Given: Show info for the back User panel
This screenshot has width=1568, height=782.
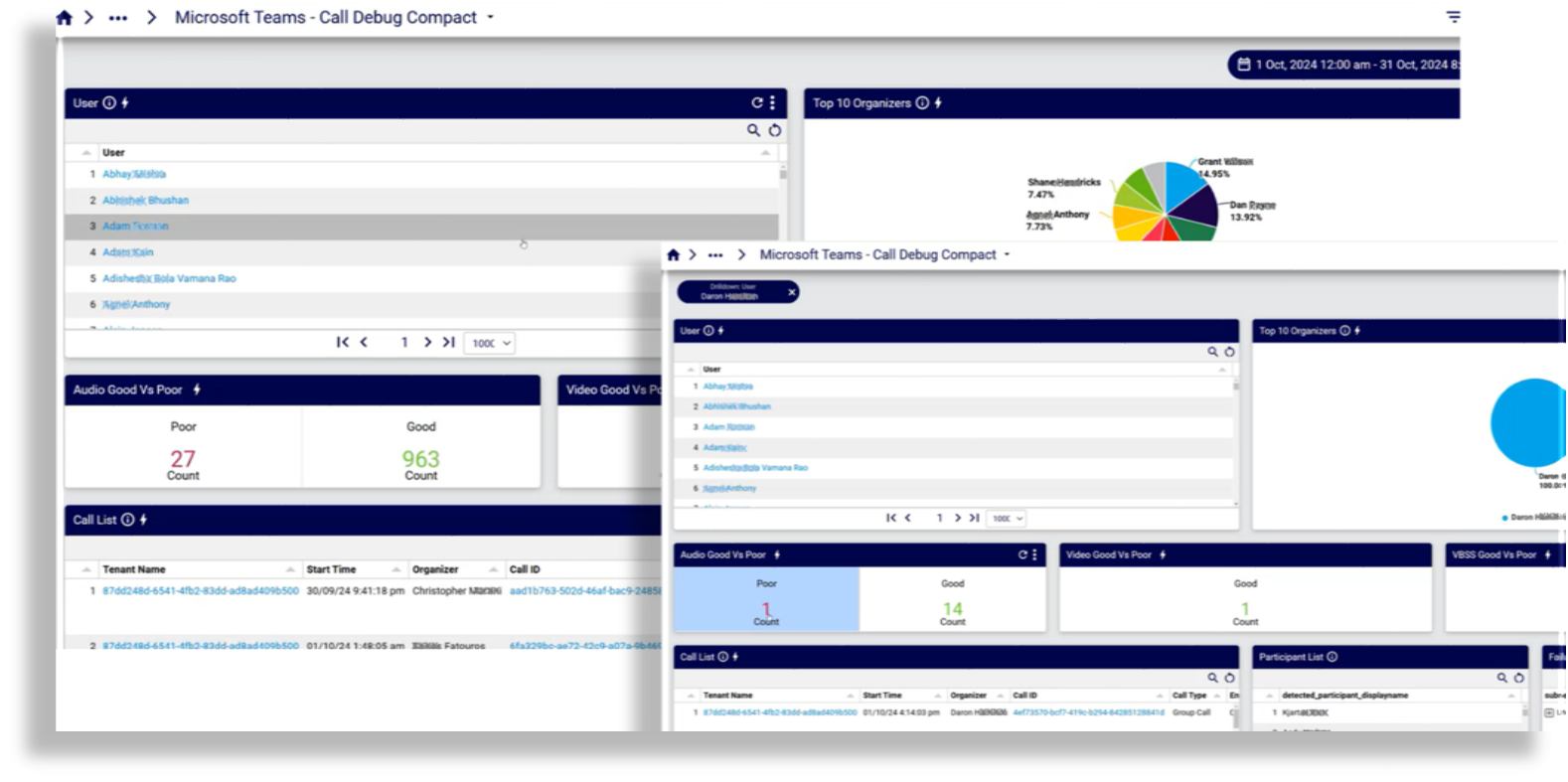Looking at the screenshot, I should point(109,102).
